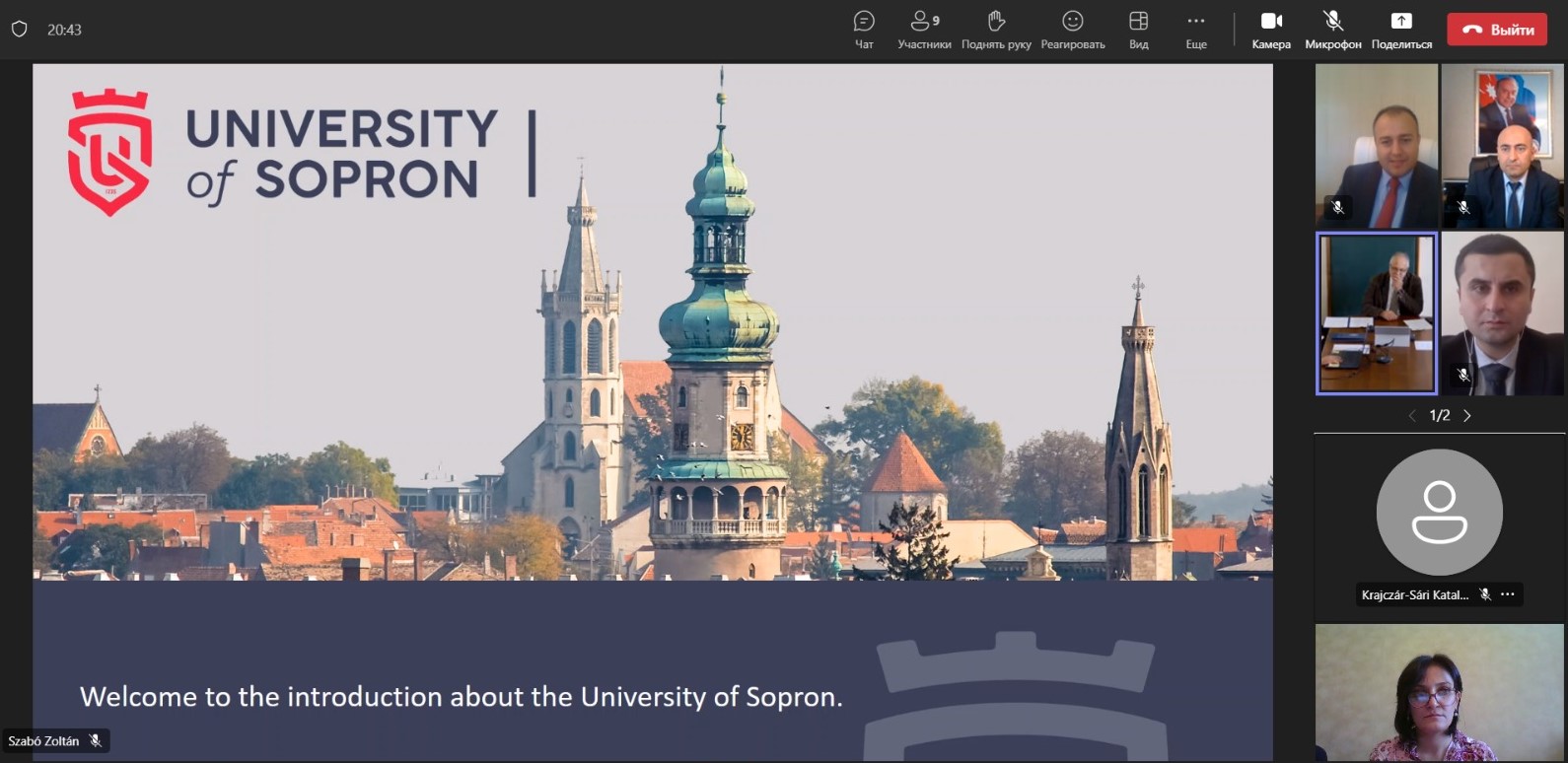
Task: Unmute the microphone (Микрофон)
Action: pyautogui.click(x=1332, y=29)
